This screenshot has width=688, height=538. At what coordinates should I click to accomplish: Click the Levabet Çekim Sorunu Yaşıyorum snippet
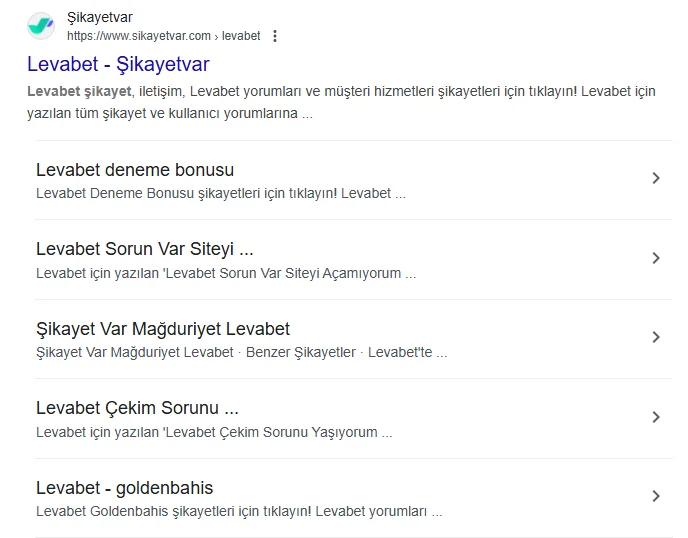click(214, 432)
